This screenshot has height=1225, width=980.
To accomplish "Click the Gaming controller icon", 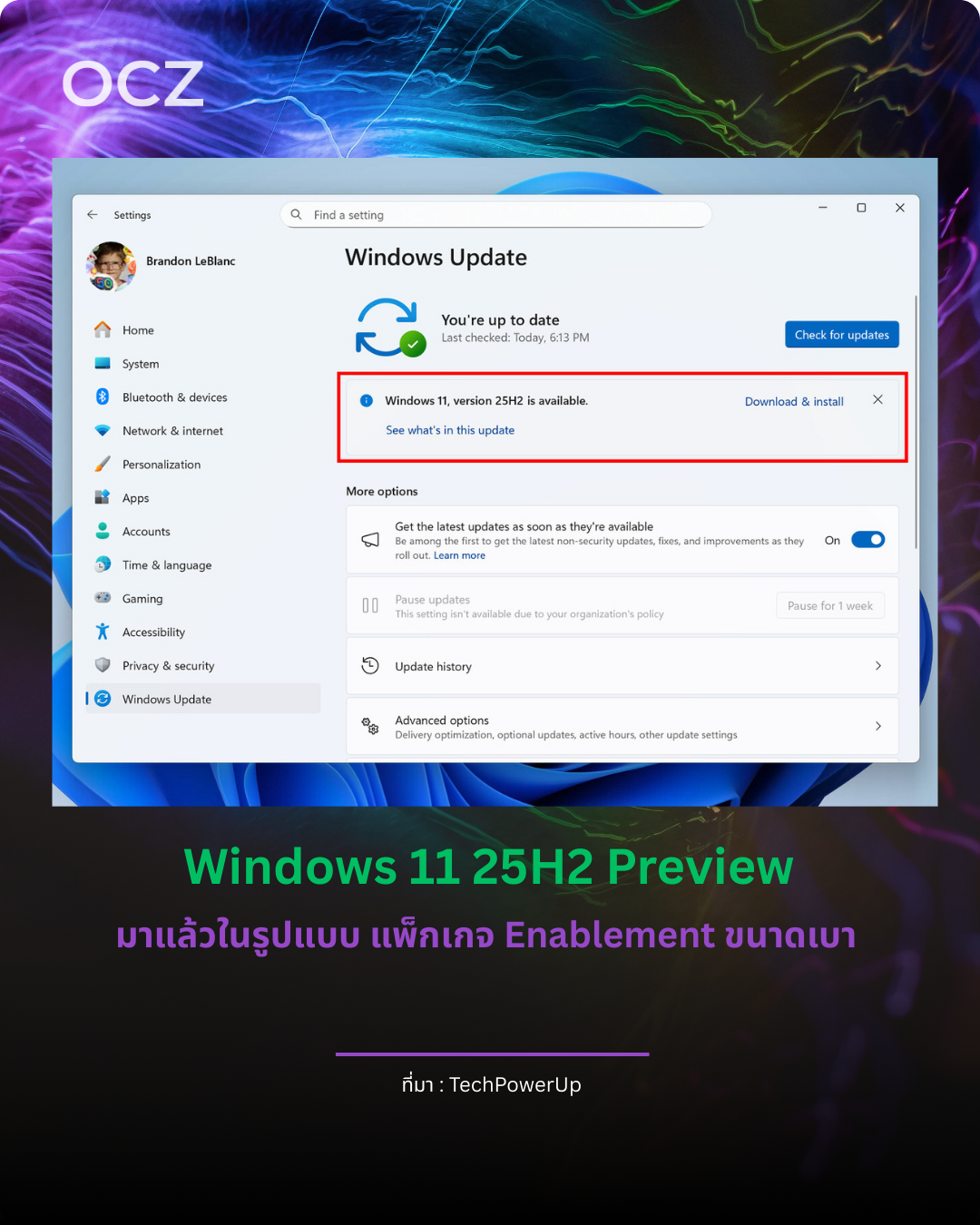I will (x=103, y=598).
